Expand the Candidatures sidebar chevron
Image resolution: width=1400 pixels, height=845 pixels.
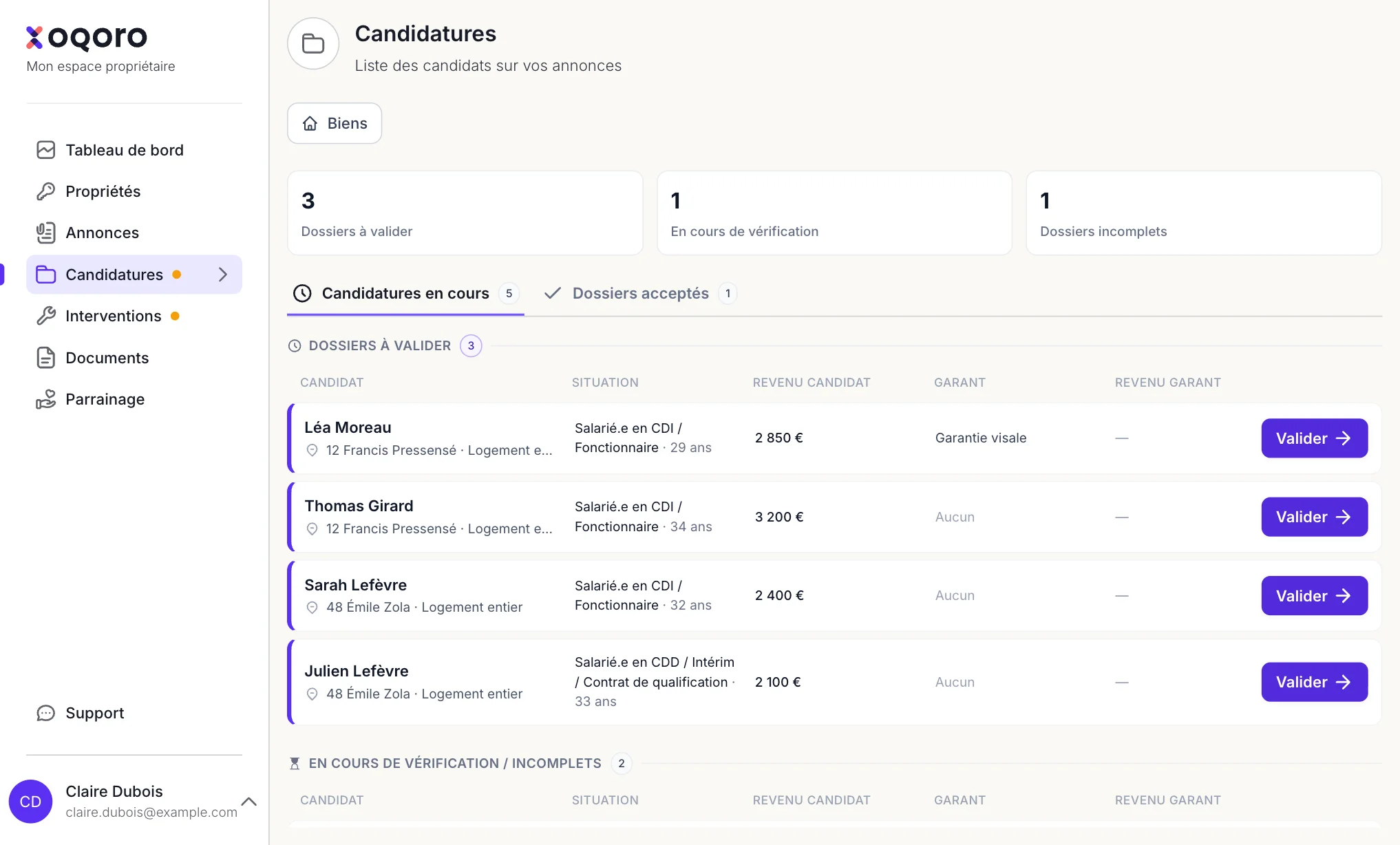tap(222, 275)
